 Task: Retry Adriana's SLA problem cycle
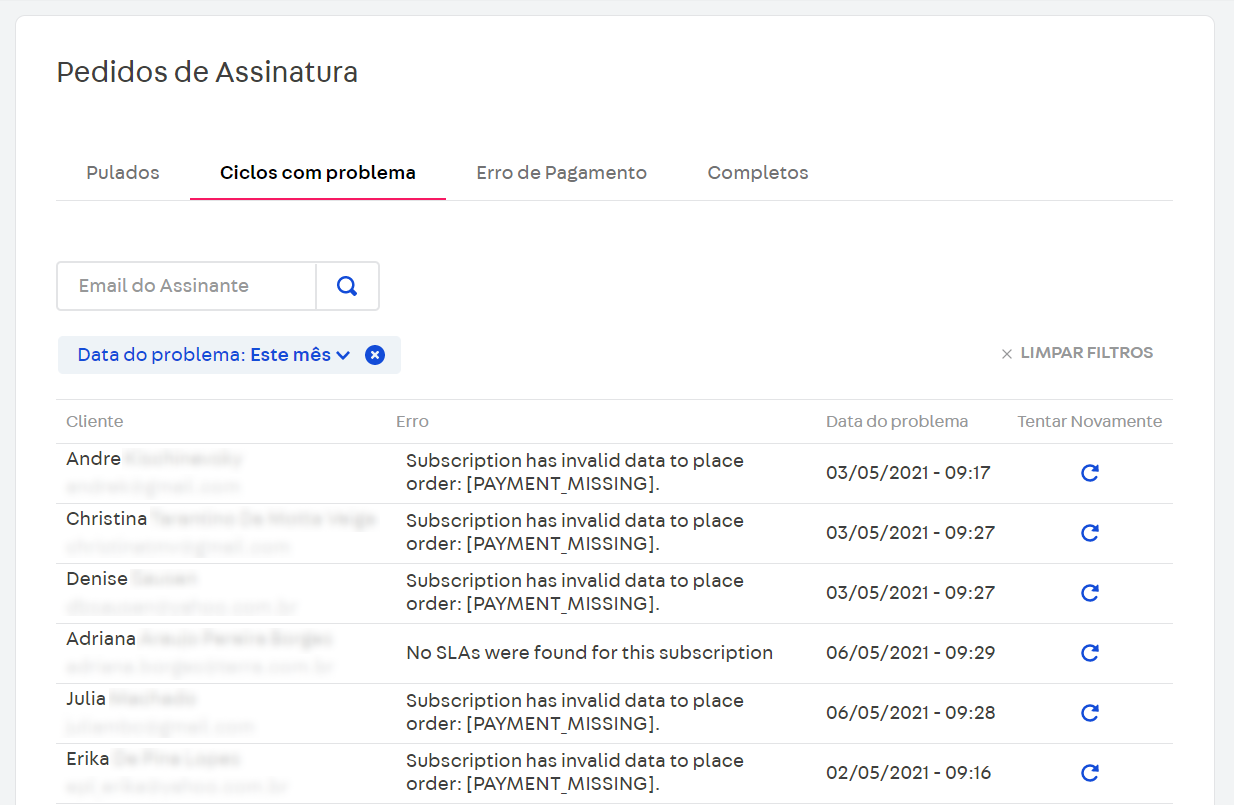(x=1089, y=652)
